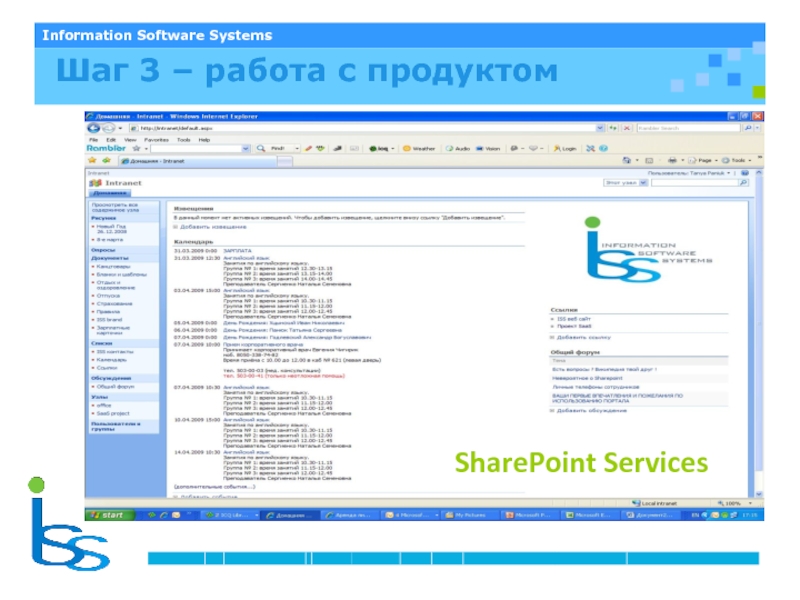The height and width of the screenshot is (600, 800).
Task: Open the ЗАРПЛАТА calendar event link
Action: click(x=237, y=251)
